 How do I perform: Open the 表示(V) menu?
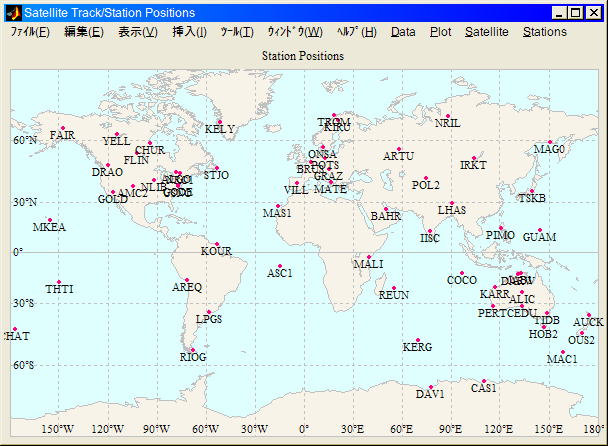137,32
